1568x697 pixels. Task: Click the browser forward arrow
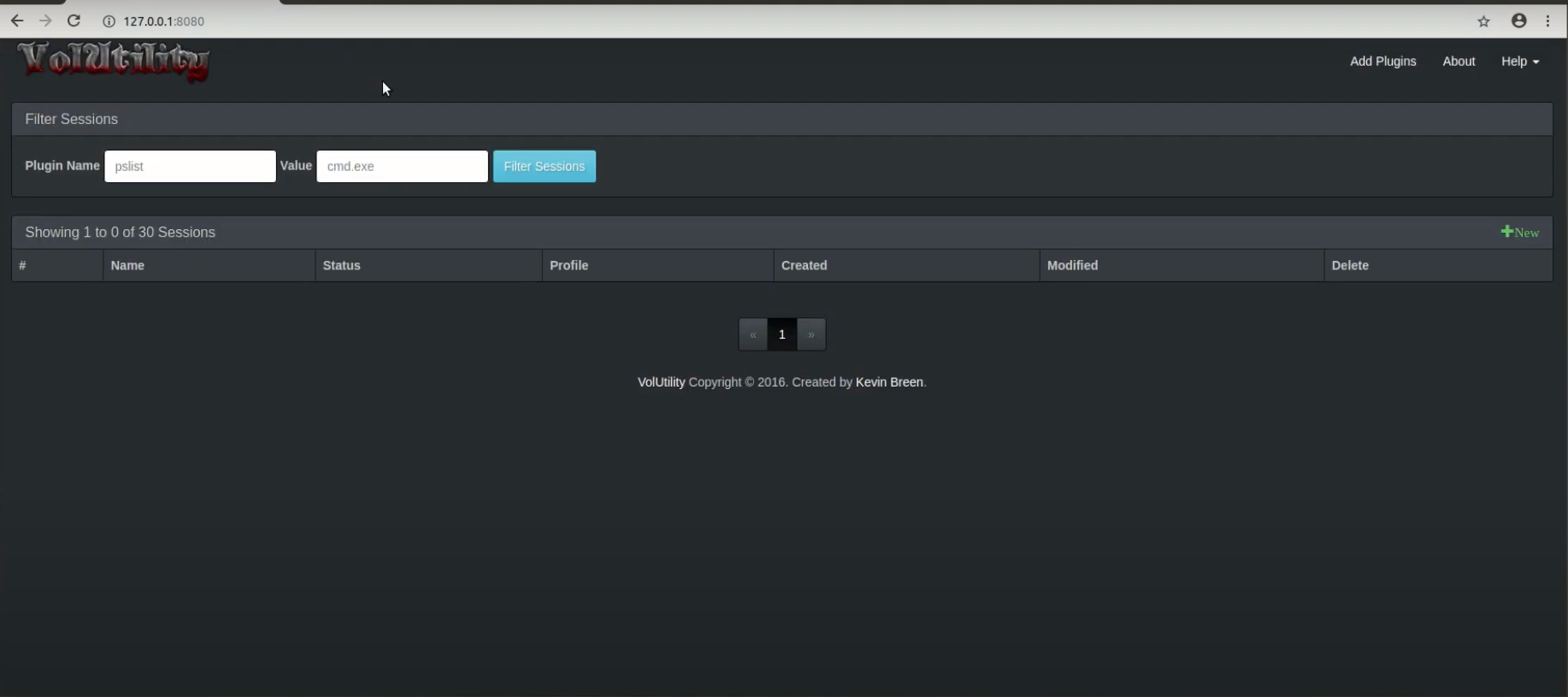[45, 21]
